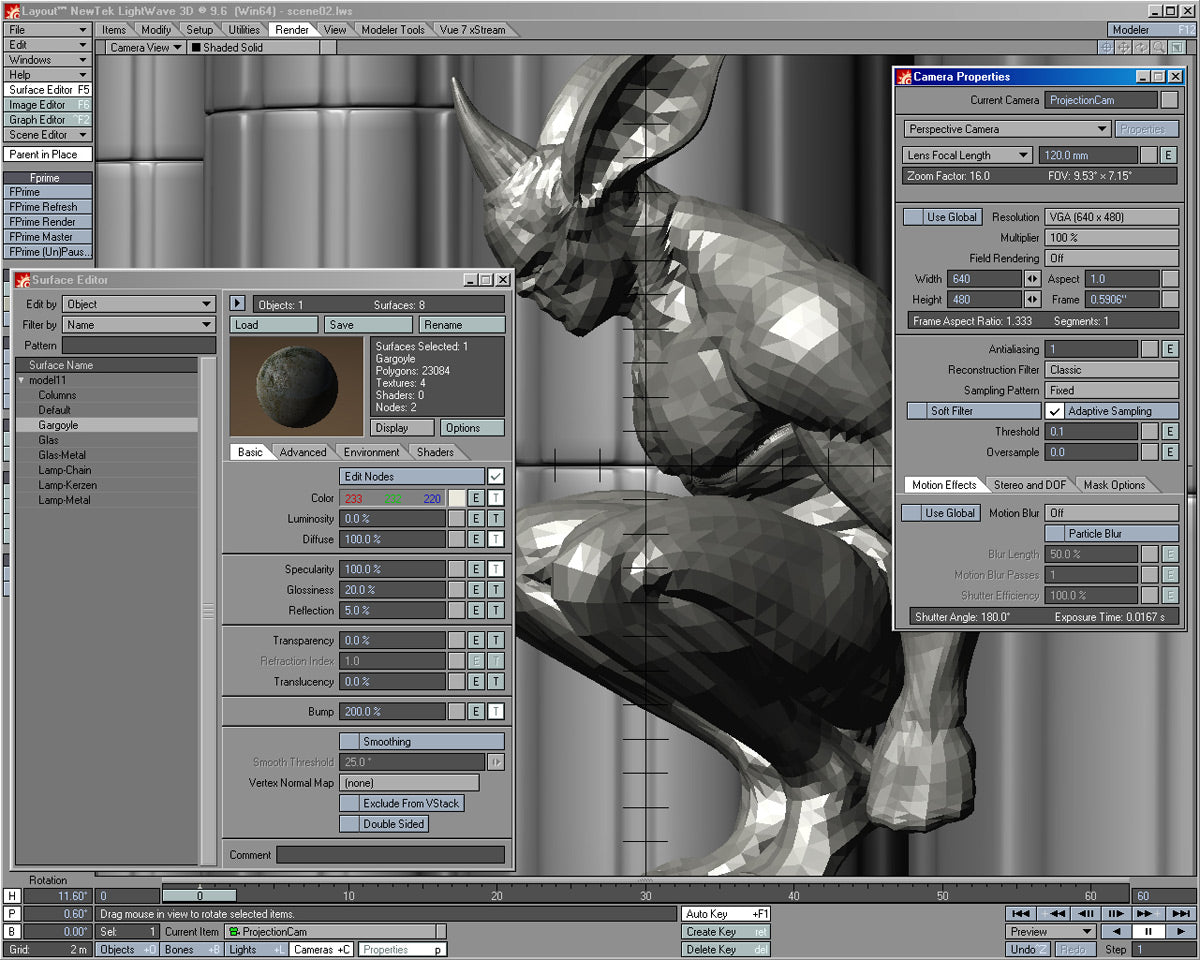Image resolution: width=1200 pixels, height=960 pixels.
Task: Open the Stereo and DOF tab
Action: tap(1029, 485)
